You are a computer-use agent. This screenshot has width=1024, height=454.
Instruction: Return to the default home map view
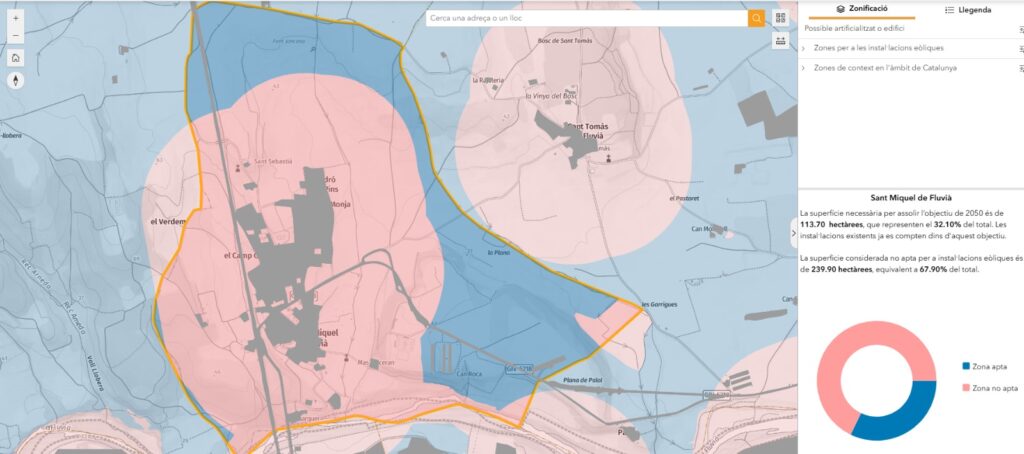coord(16,58)
